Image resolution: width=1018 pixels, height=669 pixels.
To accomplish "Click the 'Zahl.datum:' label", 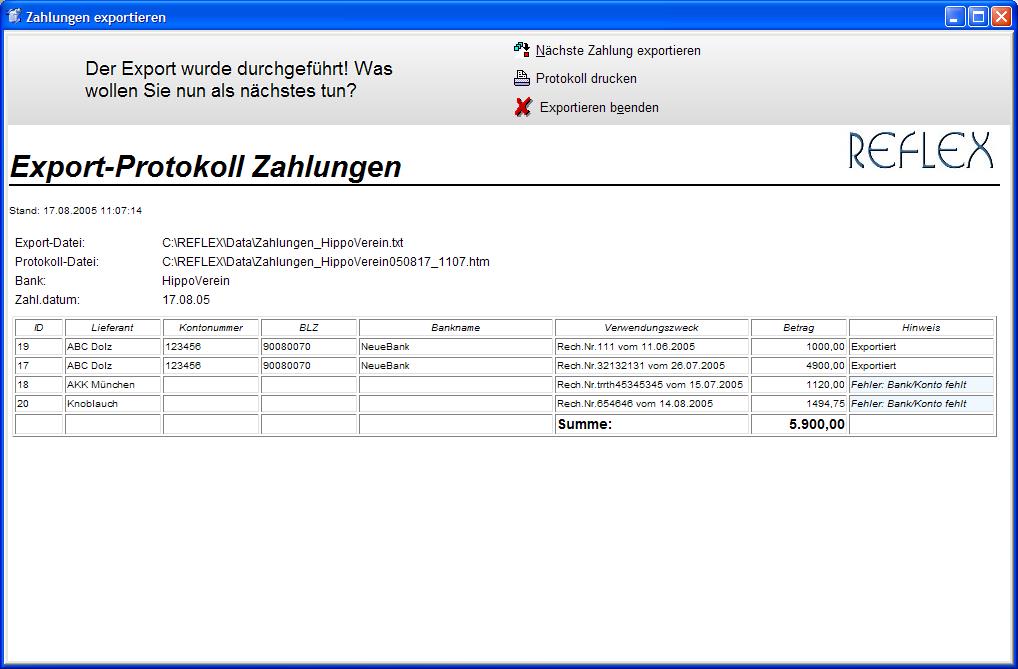I will pos(47,300).
